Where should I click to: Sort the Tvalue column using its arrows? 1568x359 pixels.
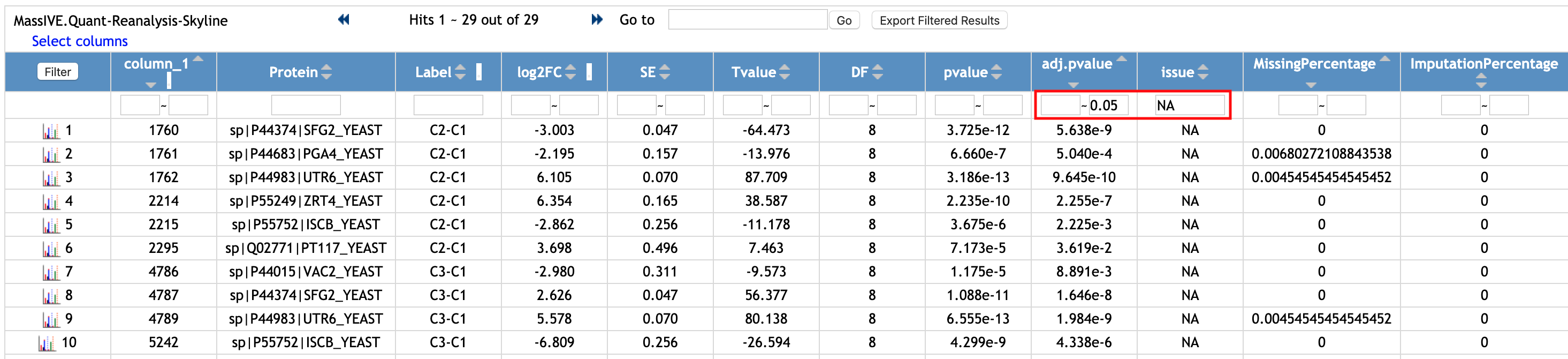click(x=785, y=72)
